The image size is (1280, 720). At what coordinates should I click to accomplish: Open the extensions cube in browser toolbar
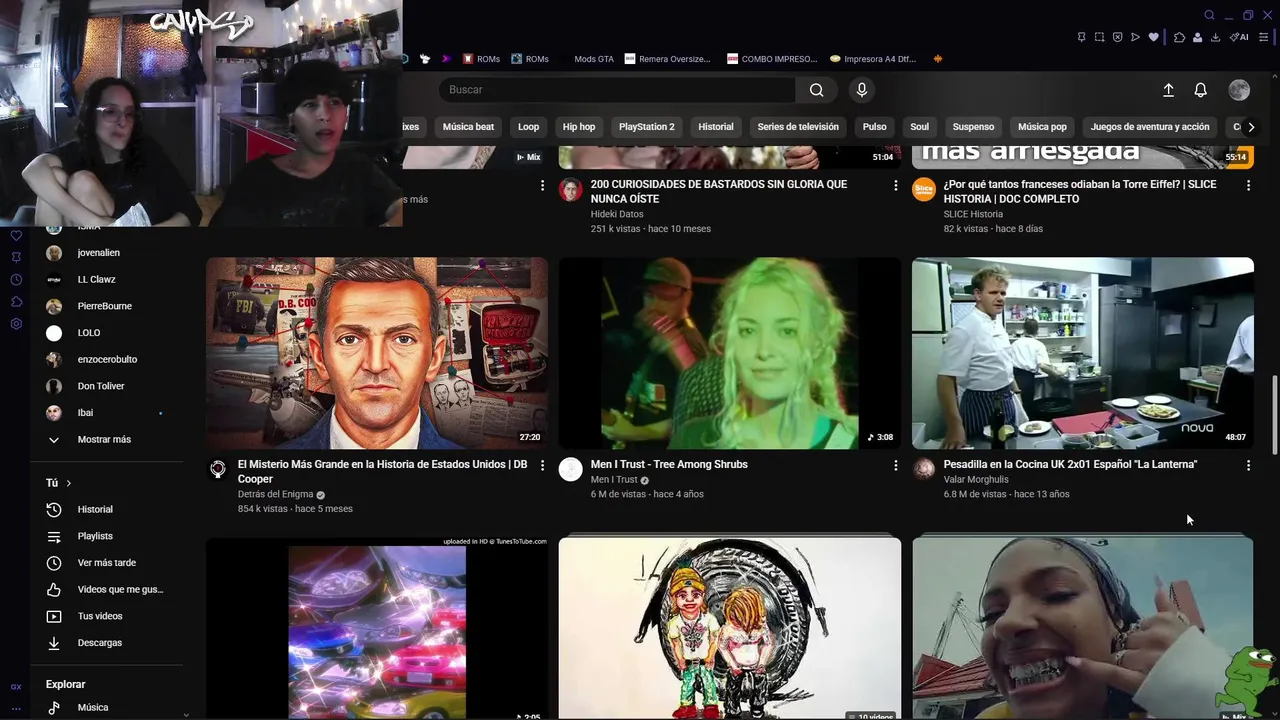point(1180,37)
